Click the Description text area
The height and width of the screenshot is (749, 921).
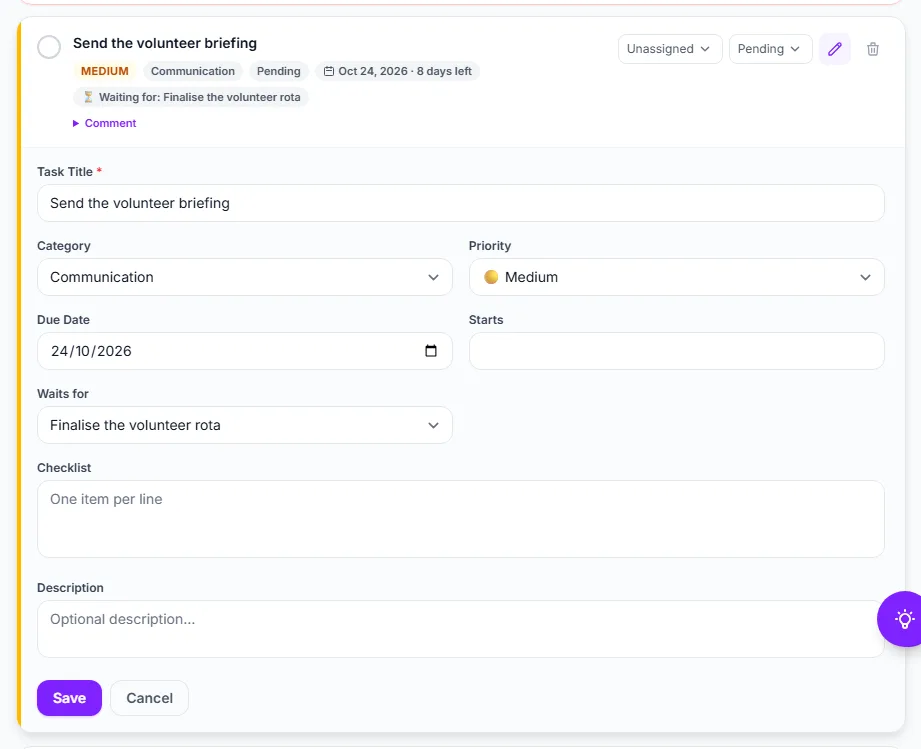click(460, 629)
